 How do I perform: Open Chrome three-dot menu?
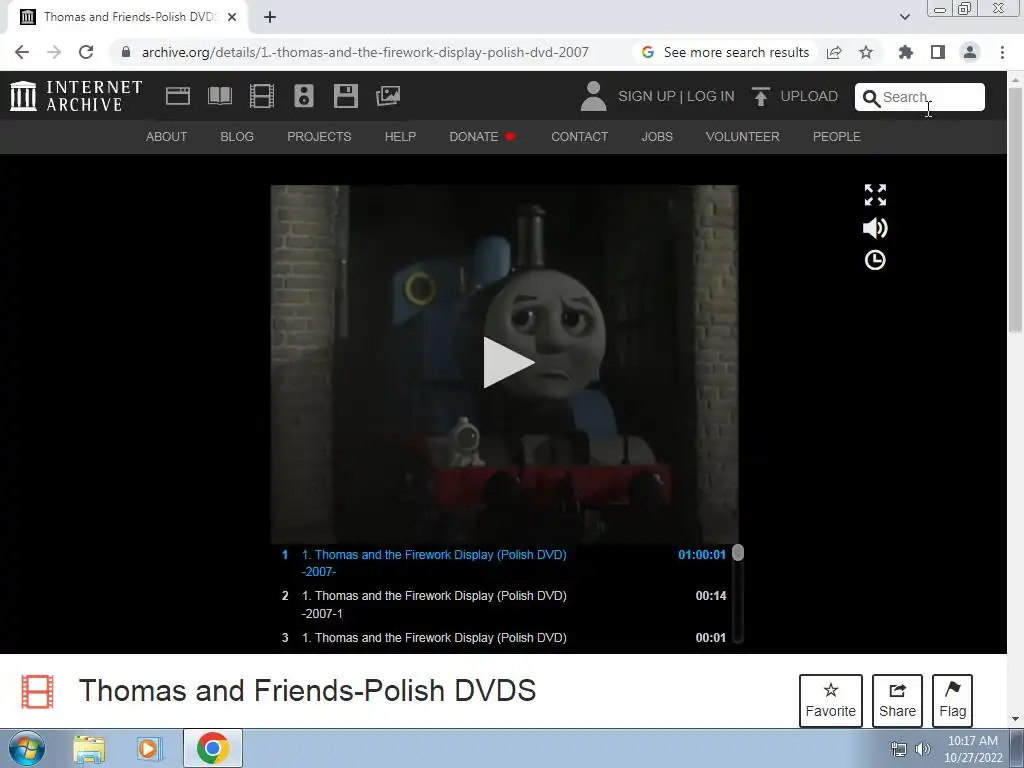tap(1002, 52)
